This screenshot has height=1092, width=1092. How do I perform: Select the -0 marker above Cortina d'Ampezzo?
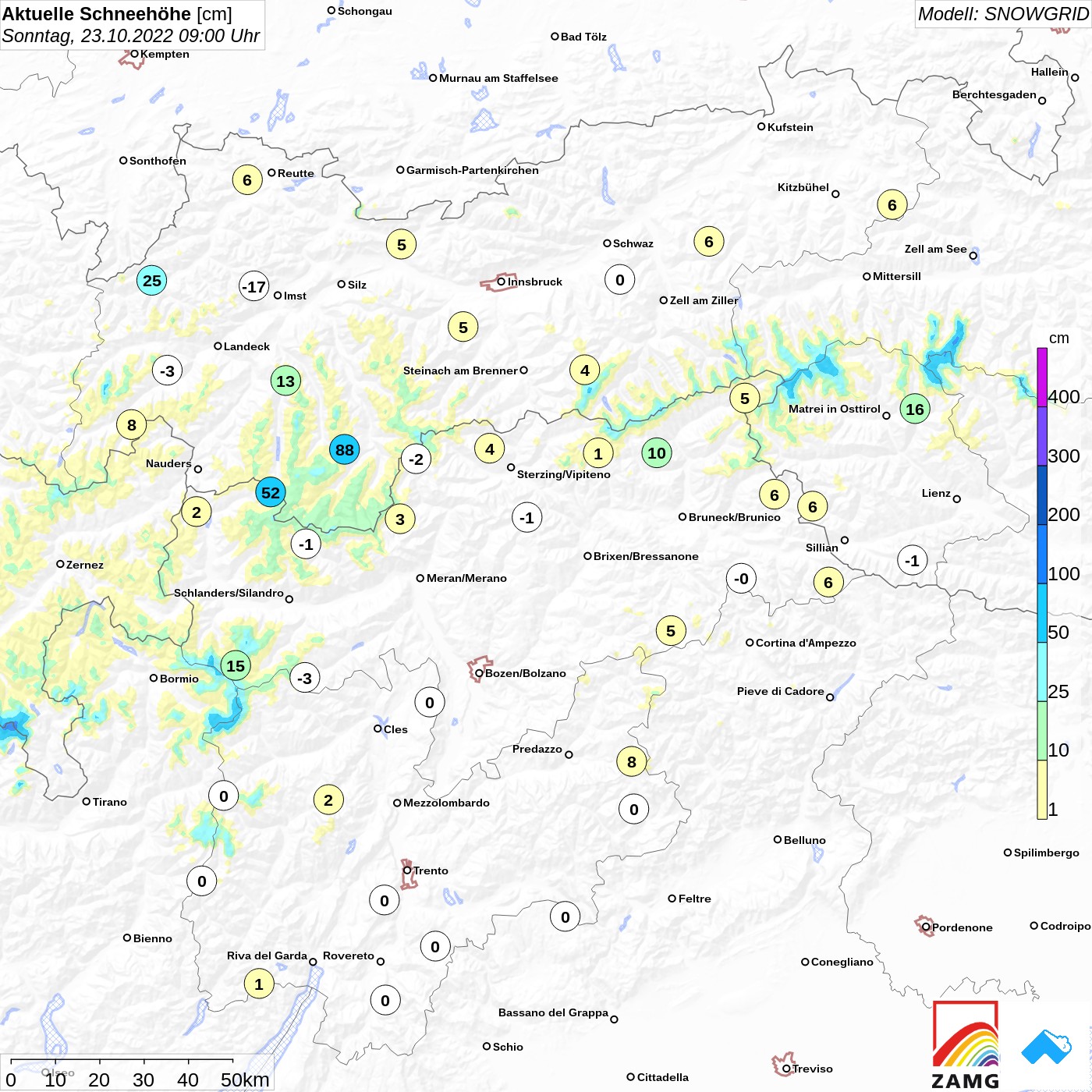[741, 578]
